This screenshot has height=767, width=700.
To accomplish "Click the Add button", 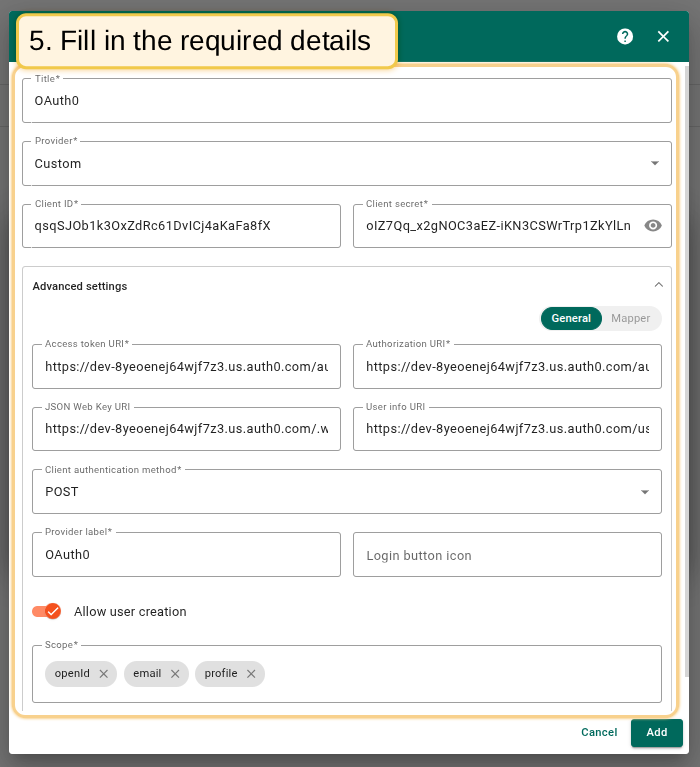I will tap(656, 732).
